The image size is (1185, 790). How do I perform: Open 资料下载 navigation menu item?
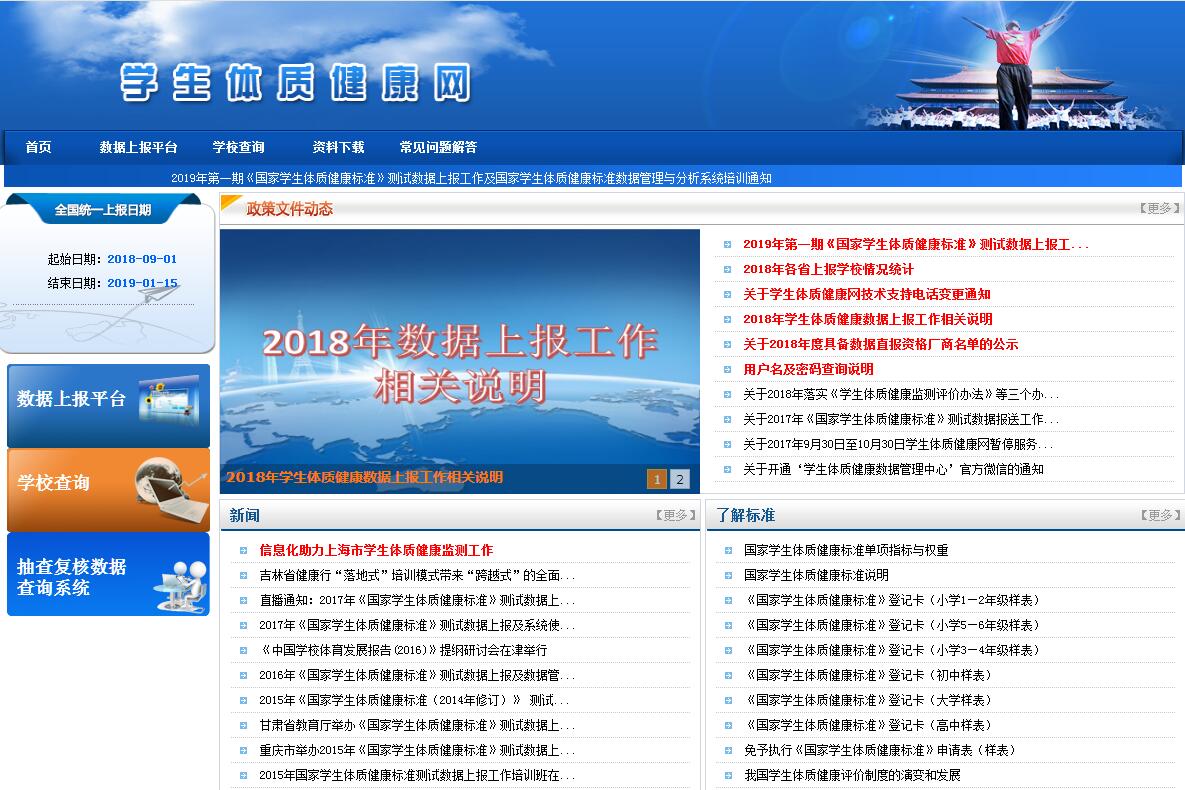(338, 147)
